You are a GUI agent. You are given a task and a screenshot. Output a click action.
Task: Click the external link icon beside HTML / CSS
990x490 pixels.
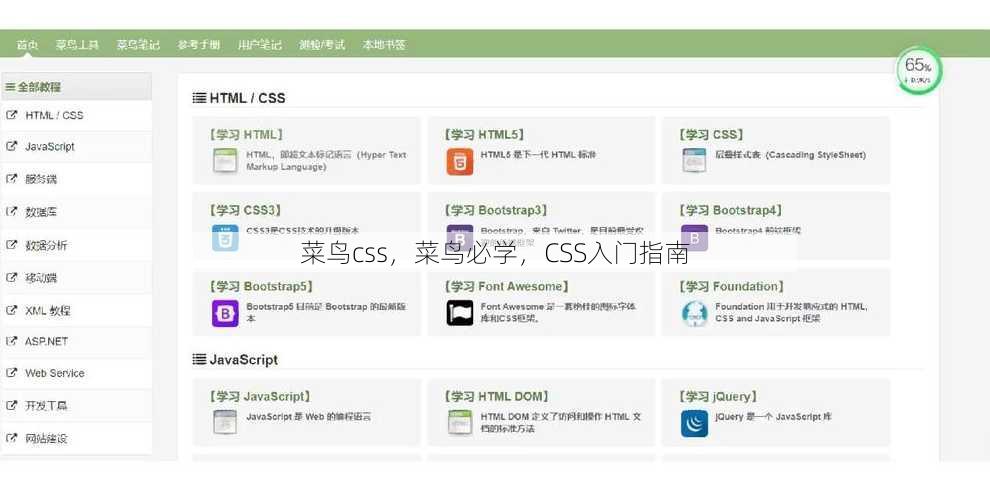(11, 115)
